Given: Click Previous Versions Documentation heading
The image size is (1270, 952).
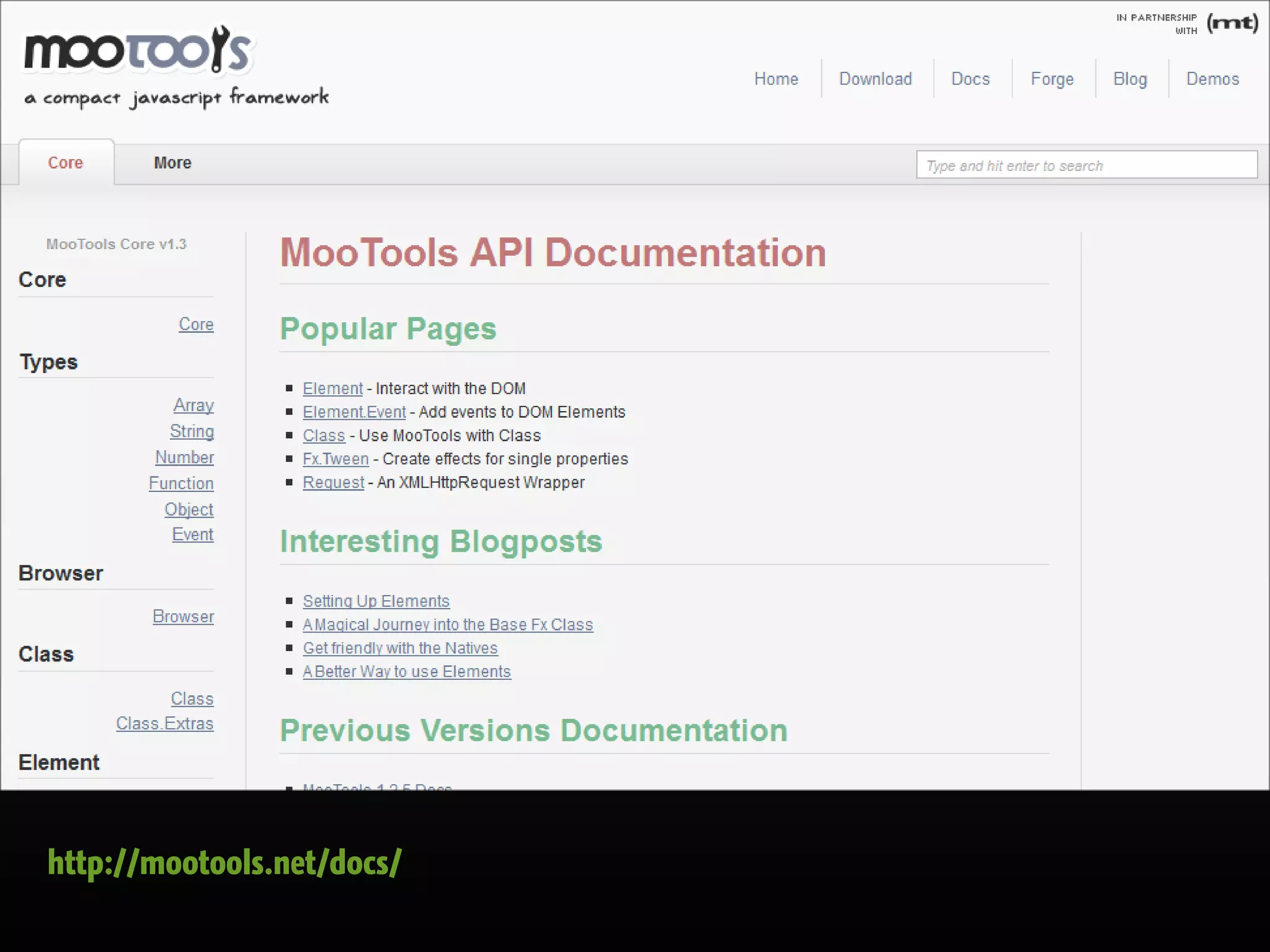Looking at the screenshot, I should coord(533,730).
